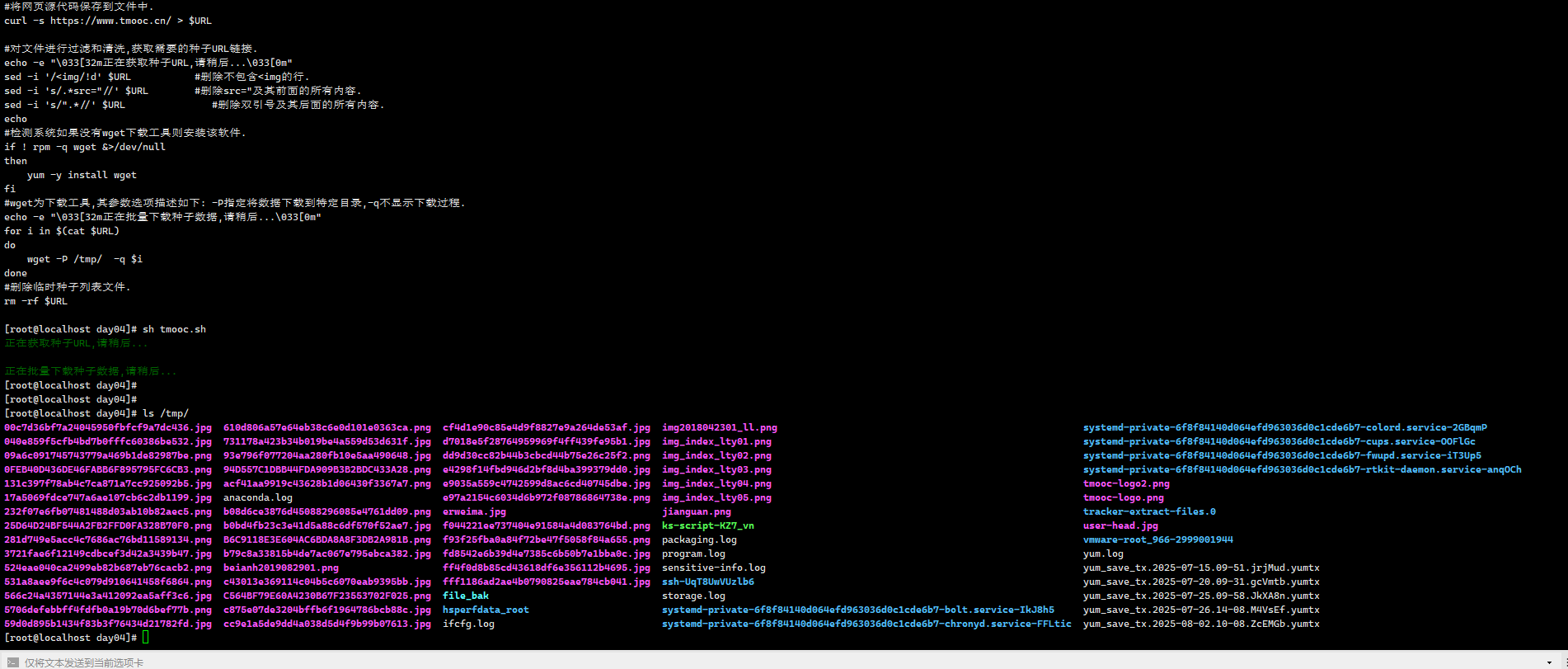
Task: Click the jianguan.png file name
Action: [697, 511]
